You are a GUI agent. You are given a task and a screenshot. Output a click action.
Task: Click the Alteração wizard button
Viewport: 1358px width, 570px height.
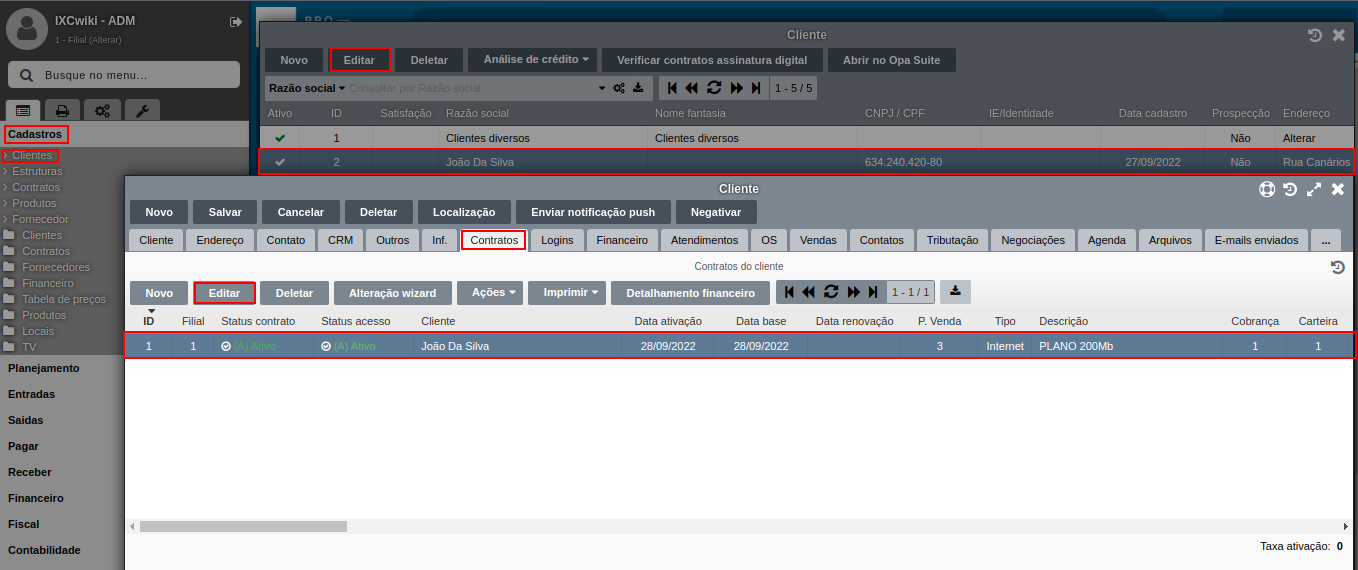392,293
